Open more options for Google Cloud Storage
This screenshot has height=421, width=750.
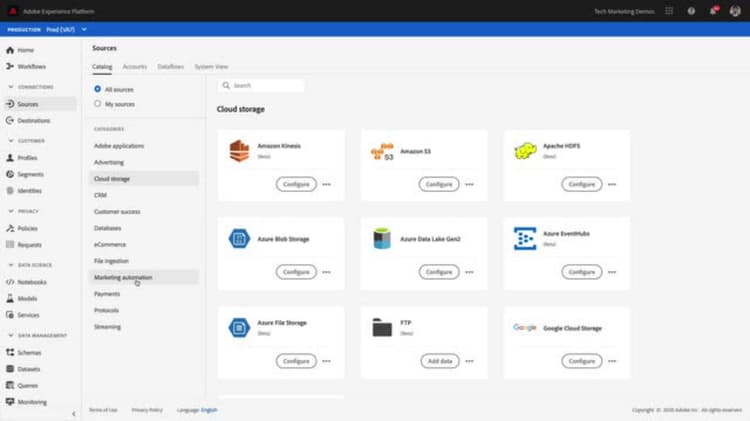[612, 361]
